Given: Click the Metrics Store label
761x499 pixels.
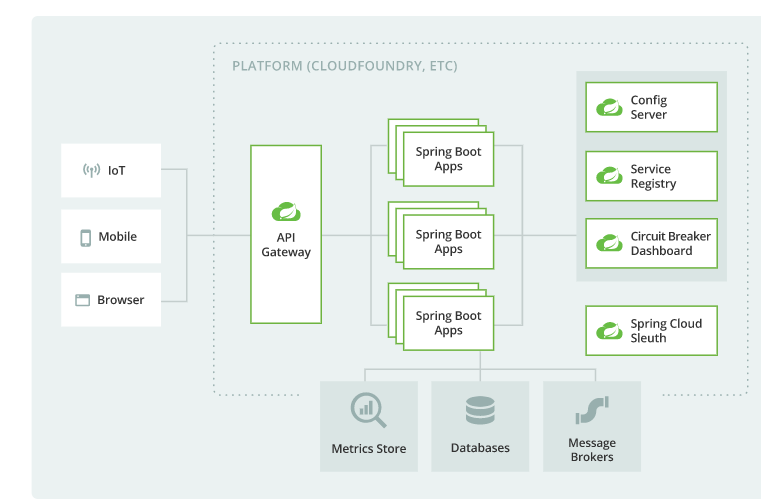Looking at the screenshot, I should (369, 449).
